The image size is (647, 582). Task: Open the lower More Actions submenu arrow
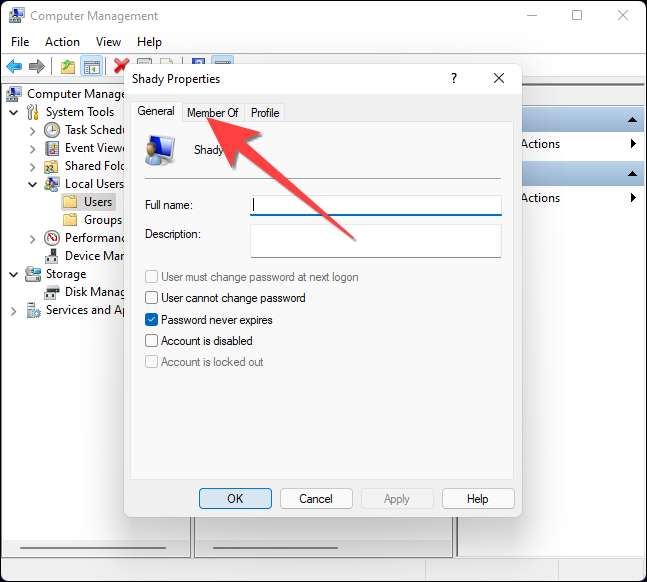[x=633, y=198]
